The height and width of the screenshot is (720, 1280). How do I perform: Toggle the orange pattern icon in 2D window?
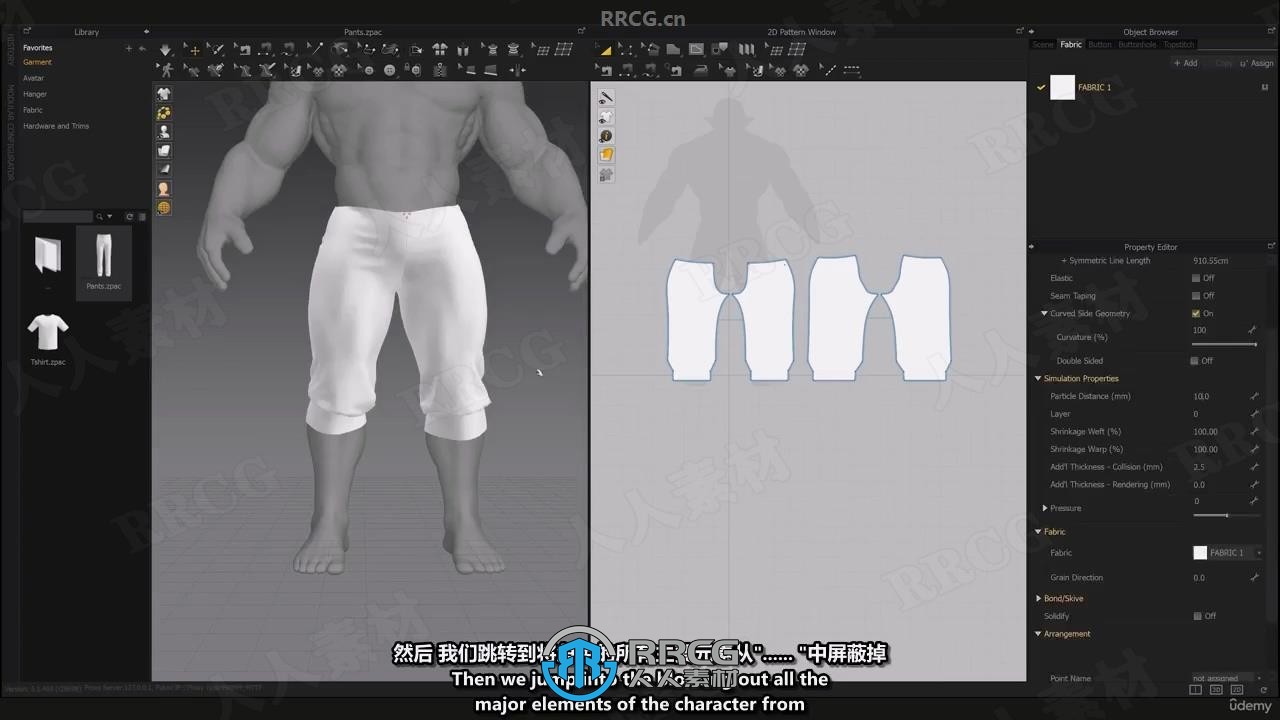coord(606,155)
